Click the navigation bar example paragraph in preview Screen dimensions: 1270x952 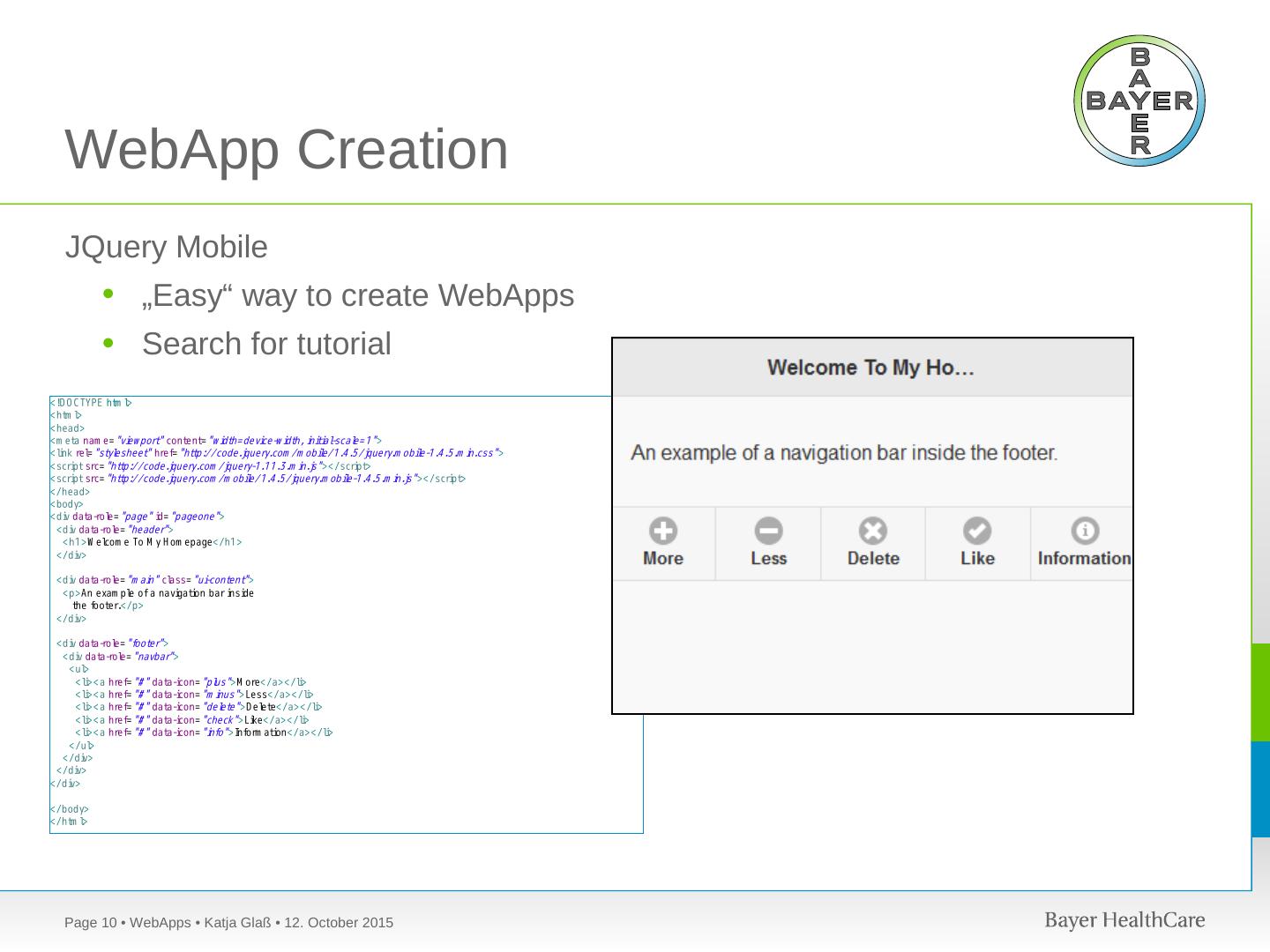(844, 453)
